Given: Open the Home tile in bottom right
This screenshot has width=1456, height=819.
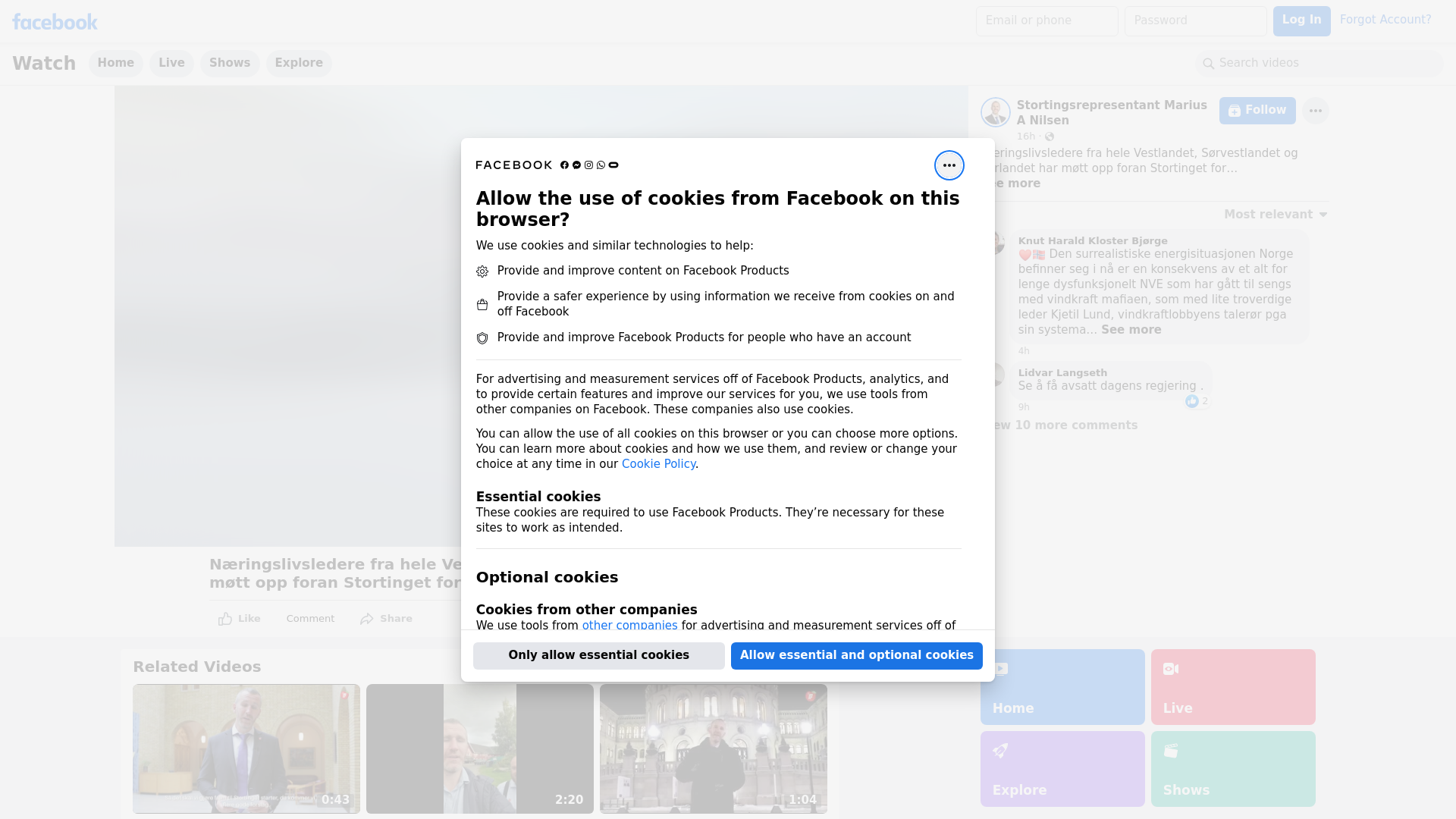Looking at the screenshot, I should 1062,686.
